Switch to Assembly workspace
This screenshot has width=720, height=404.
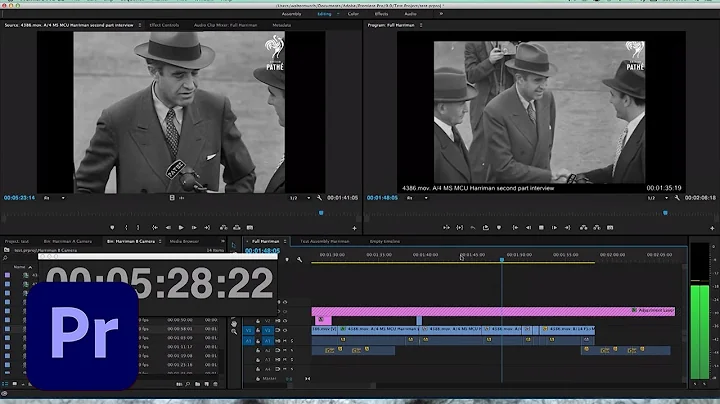click(291, 14)
